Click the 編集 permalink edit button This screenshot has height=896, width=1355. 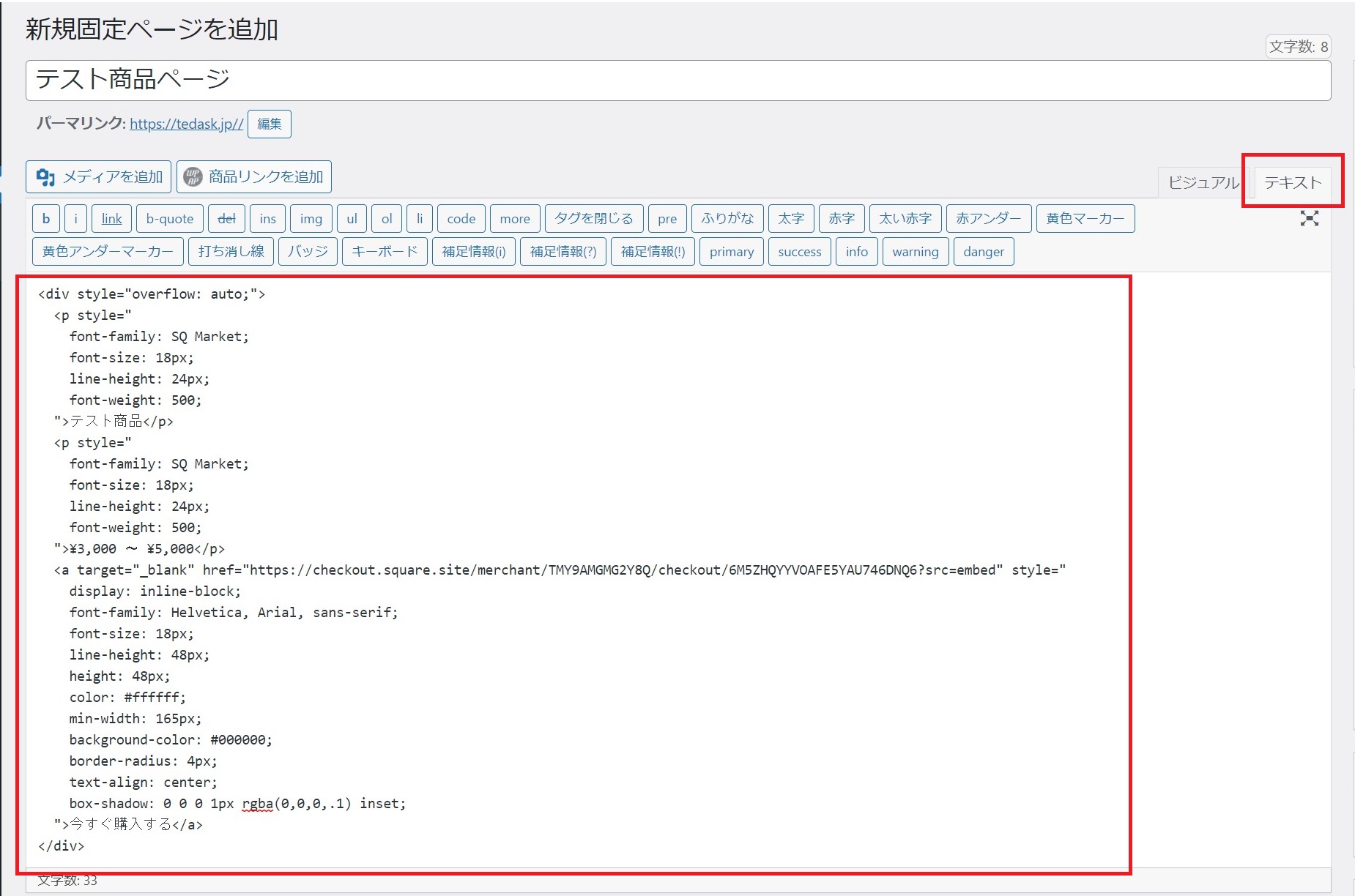click(269, 124)
